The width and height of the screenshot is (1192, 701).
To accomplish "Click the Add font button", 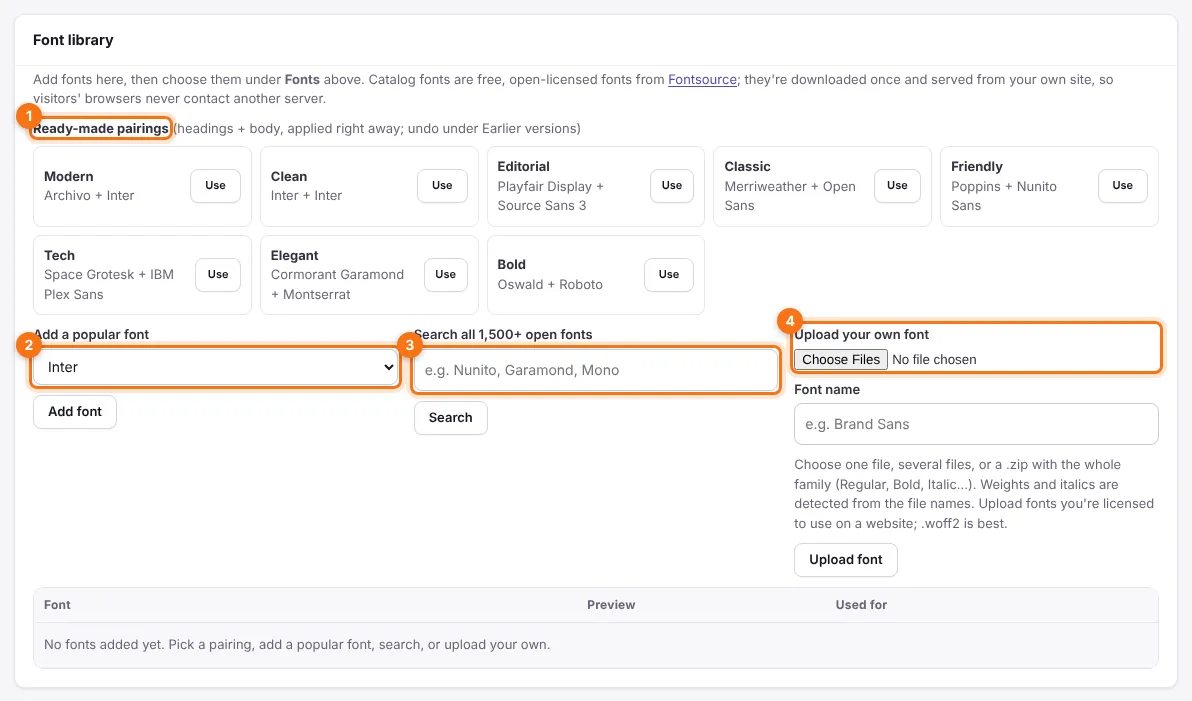I will (74, 411).
